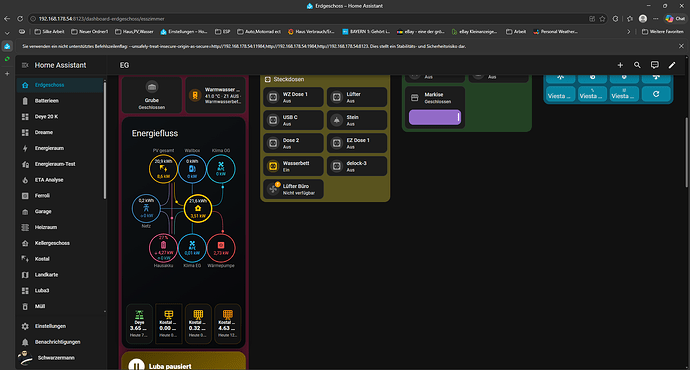Collapse the Home Assistant sidebar menu icon
The height and width of the screenshot is (370, 690).
25,65
